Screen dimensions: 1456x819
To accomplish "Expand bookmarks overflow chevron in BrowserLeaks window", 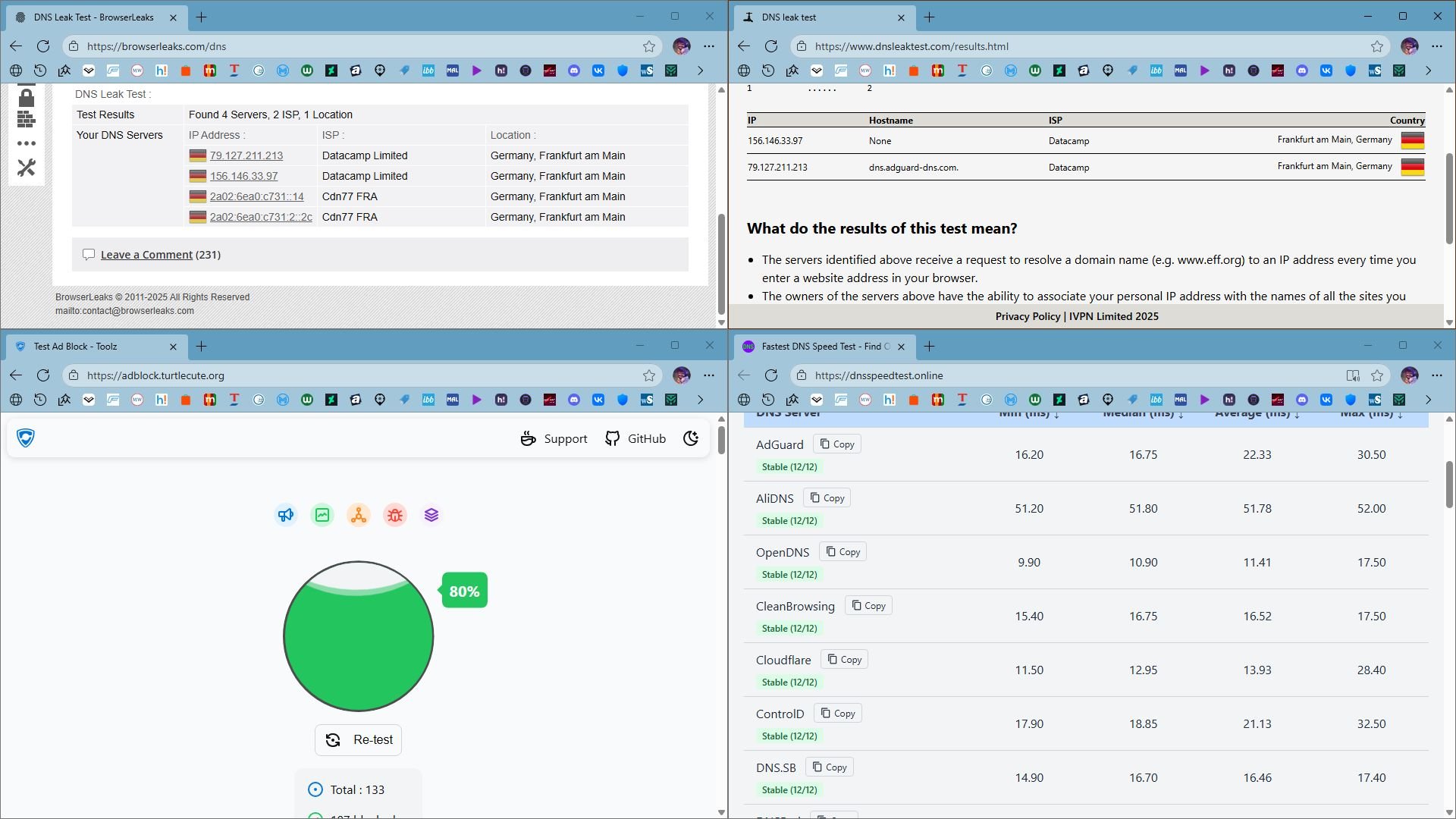I will [x=700, y=71].
